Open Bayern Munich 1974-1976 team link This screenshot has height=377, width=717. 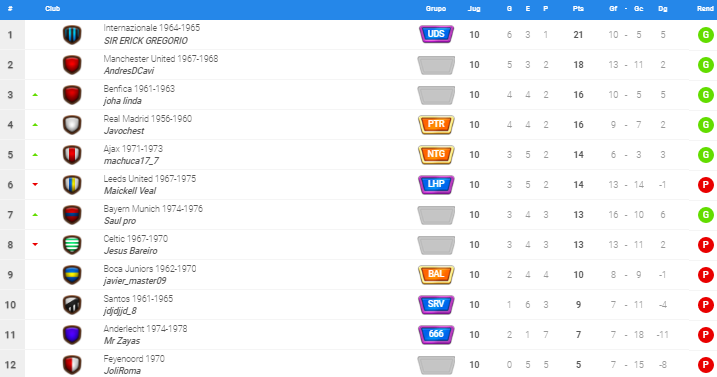click(153, 209)
